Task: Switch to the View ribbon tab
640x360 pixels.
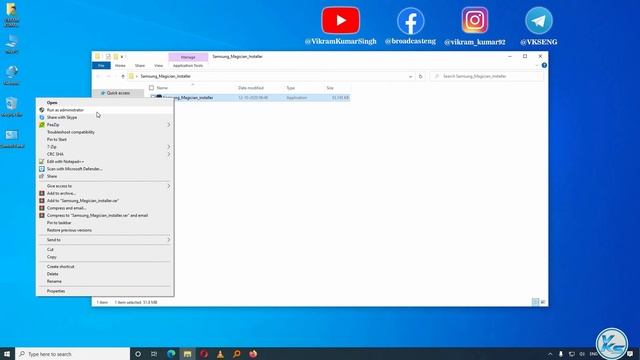Action: pos(158,65)
